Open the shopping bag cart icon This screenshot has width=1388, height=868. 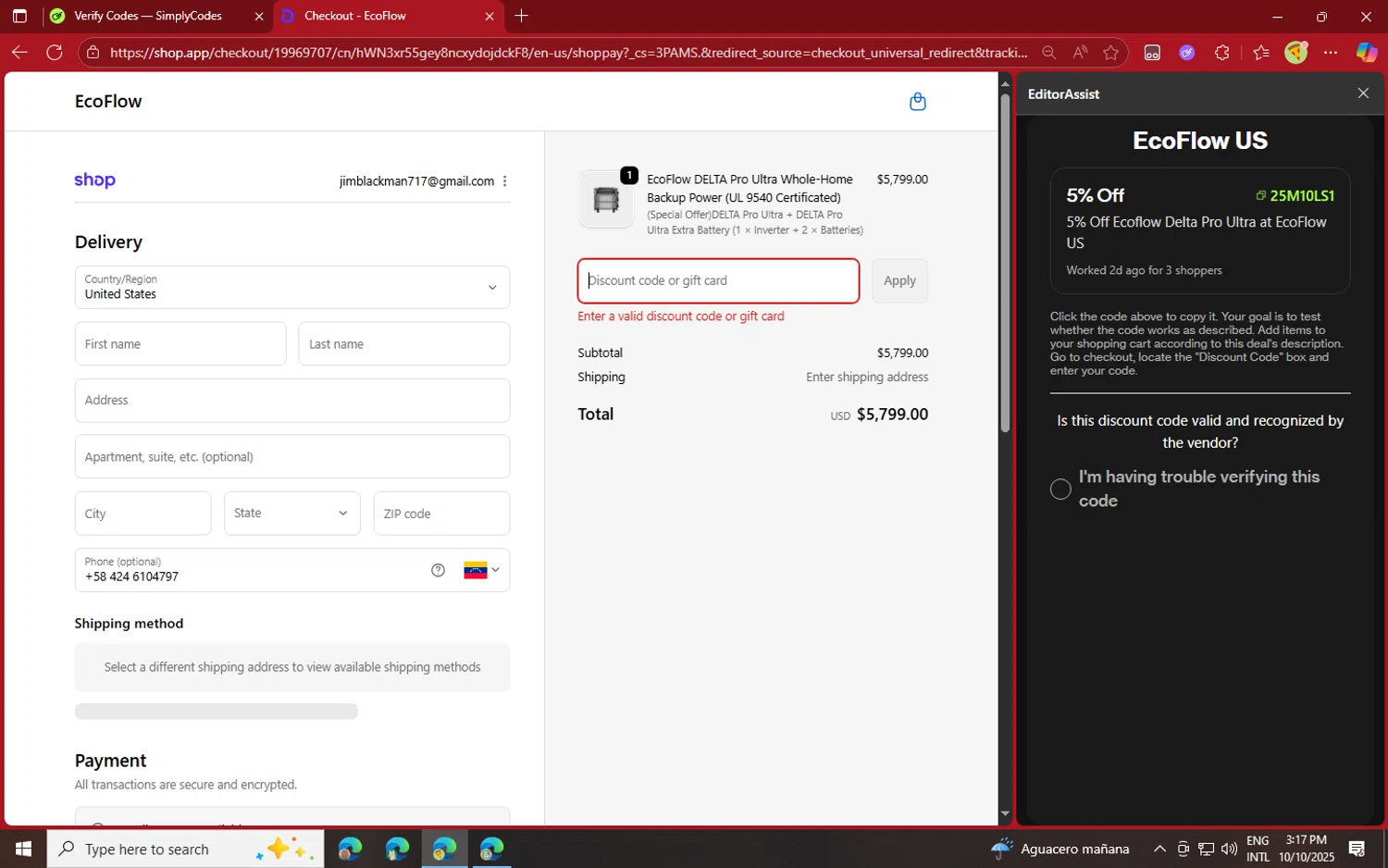pyautogui.click(x=917, y=102)
